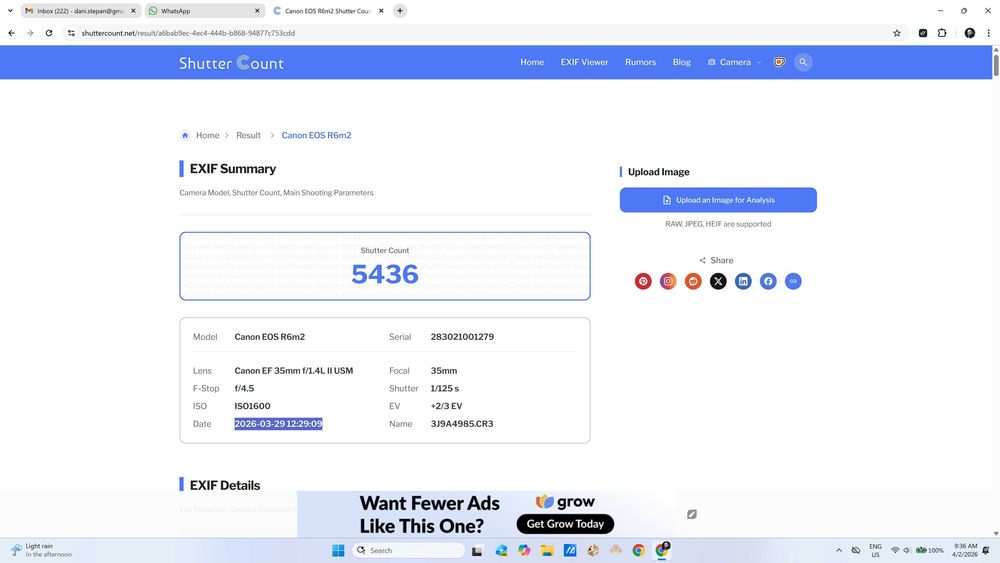This screenshot has width=1000, height=563.
Task: Close the Canon EOS R6m2 tab
Action: pyautogui.click(x=381, y=11)
